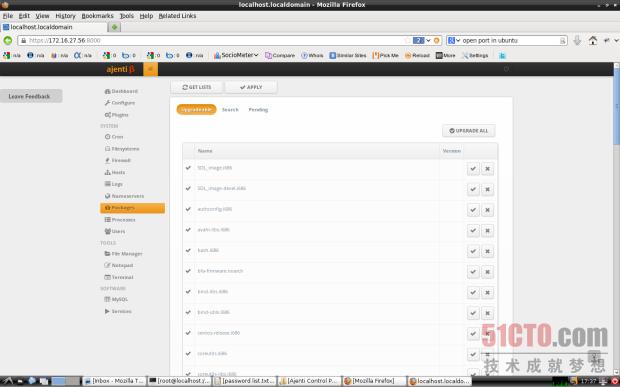Viewport: 620px width, 387px height.
Task: Click UPGRADE ALL button
Action: pos(469,131)
